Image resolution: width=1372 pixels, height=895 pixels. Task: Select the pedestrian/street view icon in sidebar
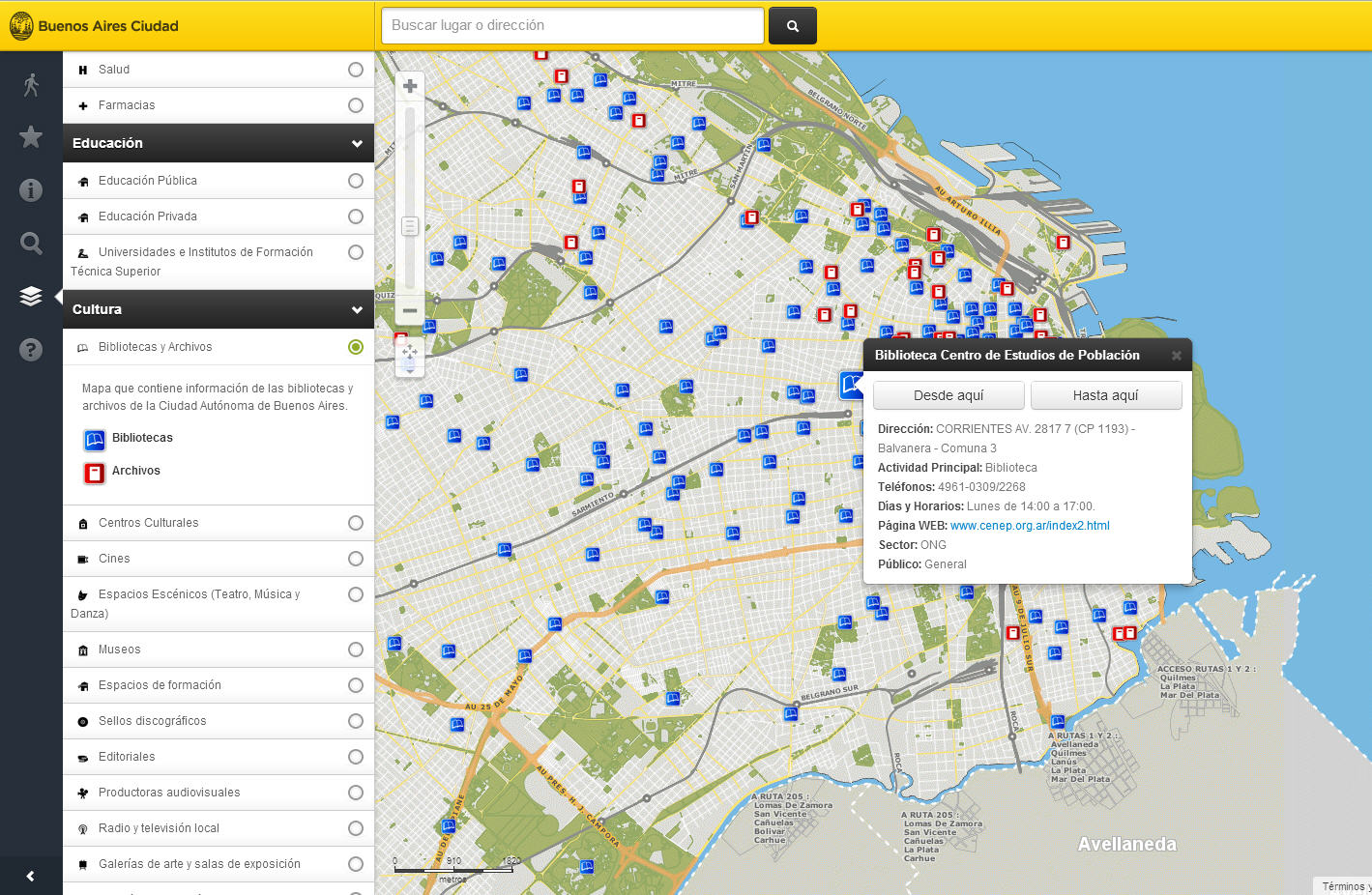(31, 83)
